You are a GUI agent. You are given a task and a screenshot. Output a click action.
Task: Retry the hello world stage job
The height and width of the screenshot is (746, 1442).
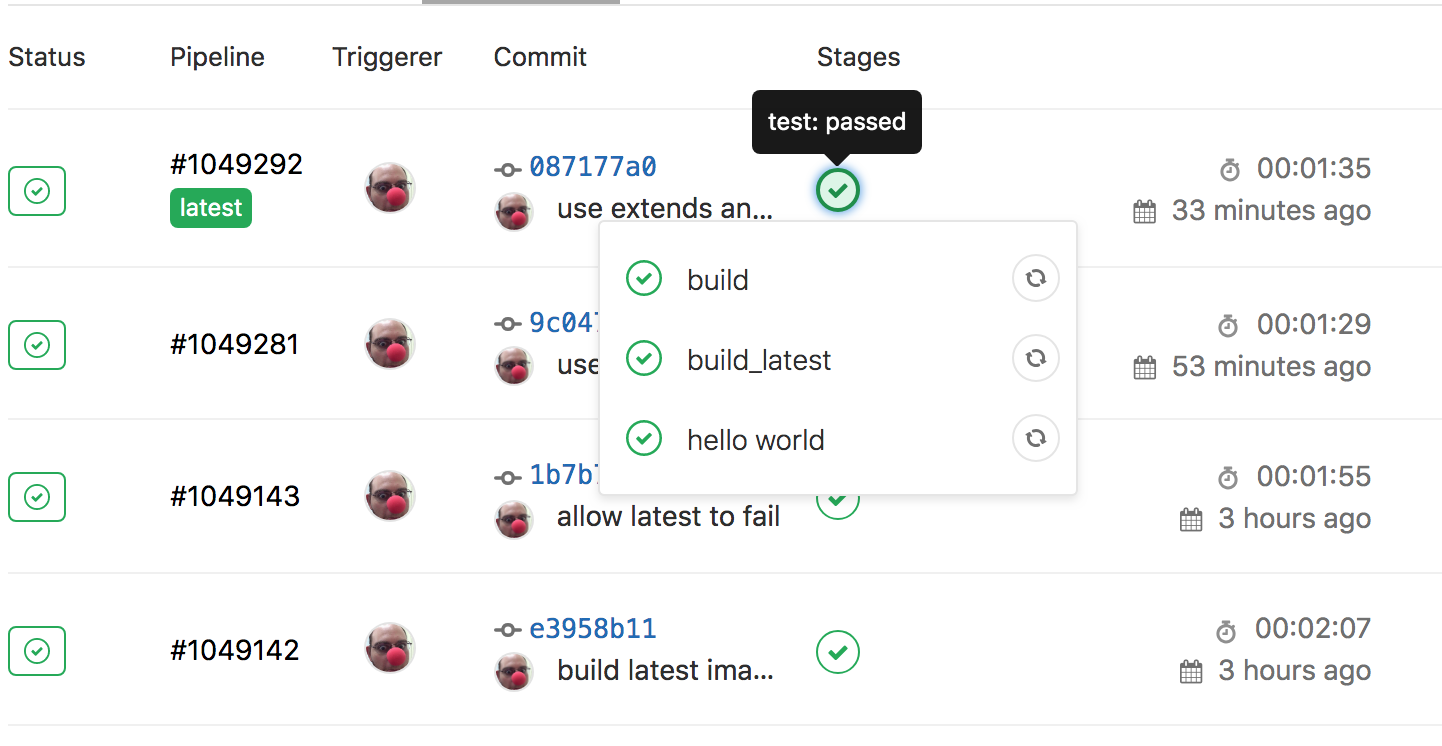(1035, 438)
